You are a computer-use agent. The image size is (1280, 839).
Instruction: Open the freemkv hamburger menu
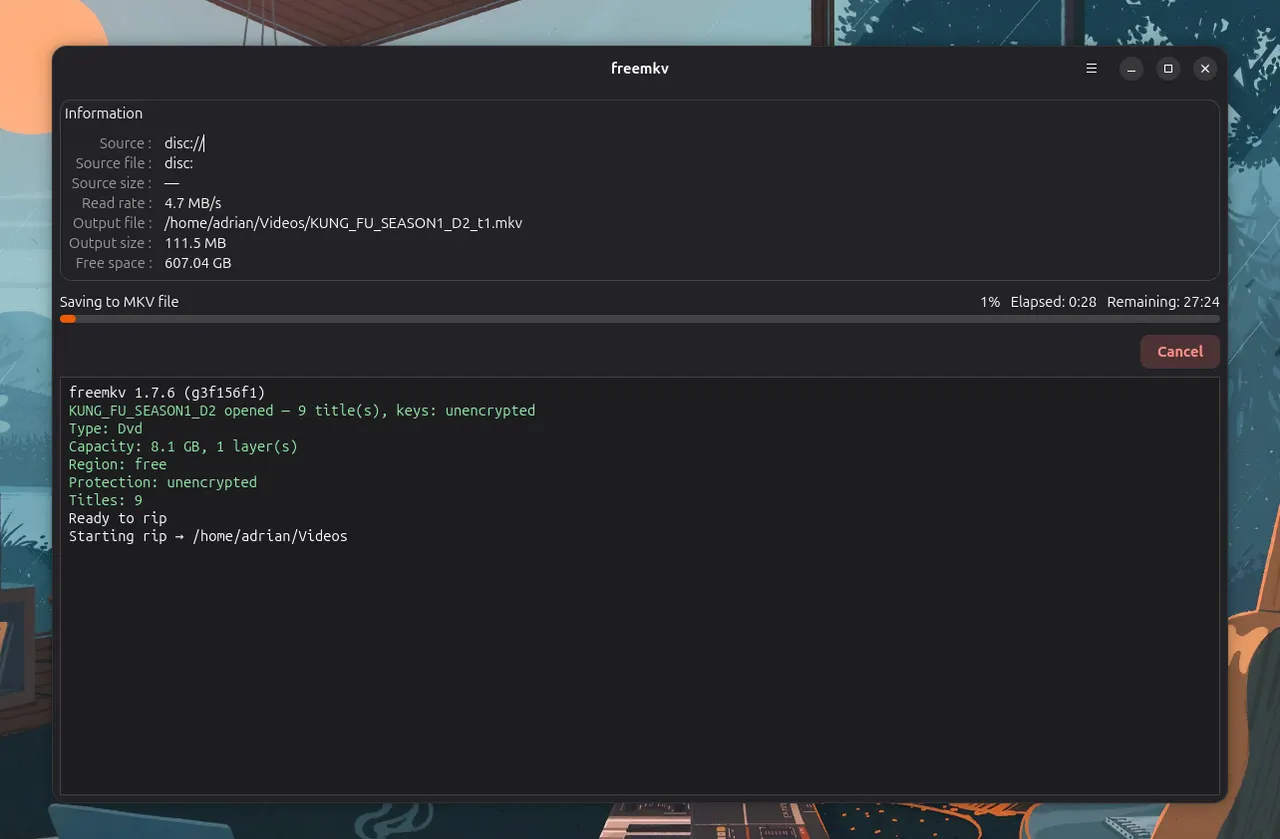pos(1091,69)
